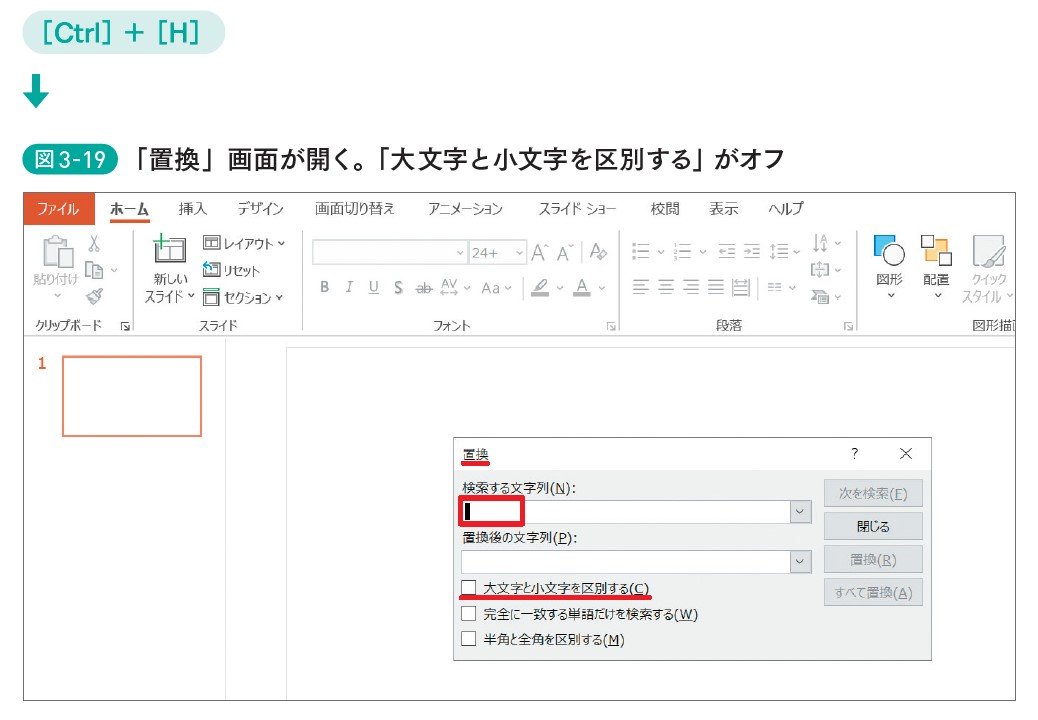
Task: Click the Reset (リセット) slide icon
Action: point(231,270)
